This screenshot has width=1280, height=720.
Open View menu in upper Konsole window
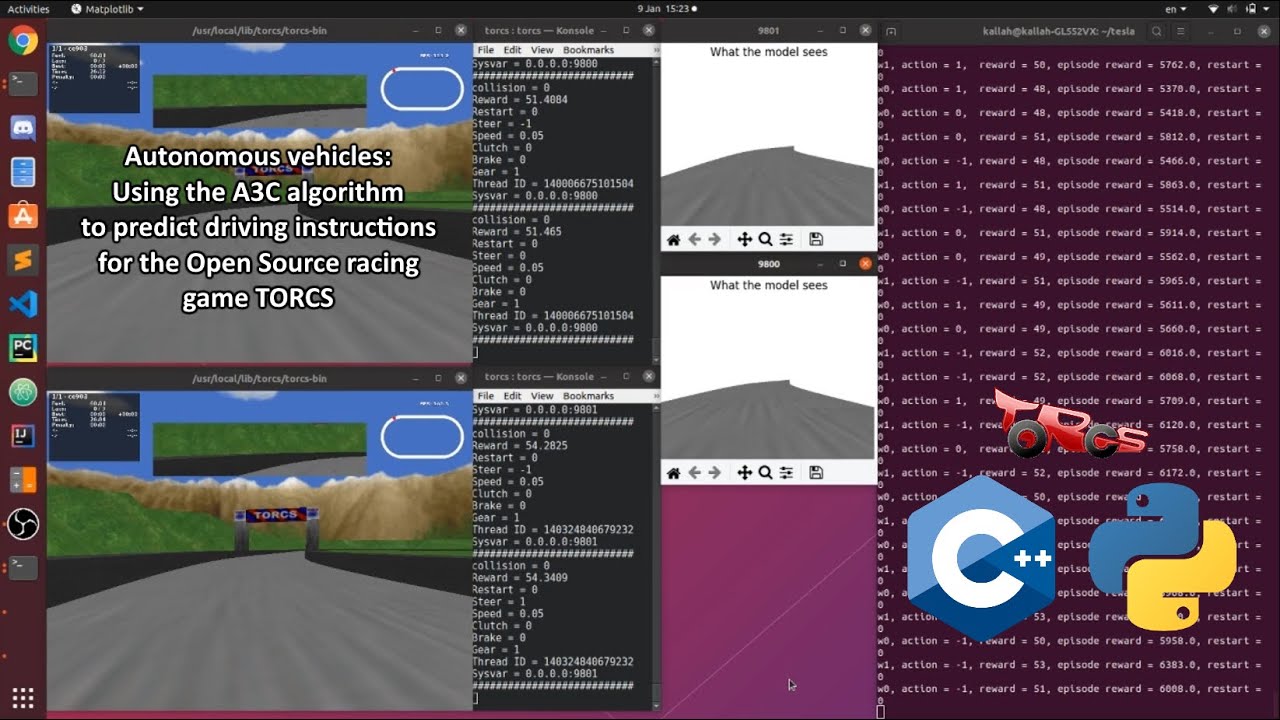pyautogui.click(x=542, y=50)
